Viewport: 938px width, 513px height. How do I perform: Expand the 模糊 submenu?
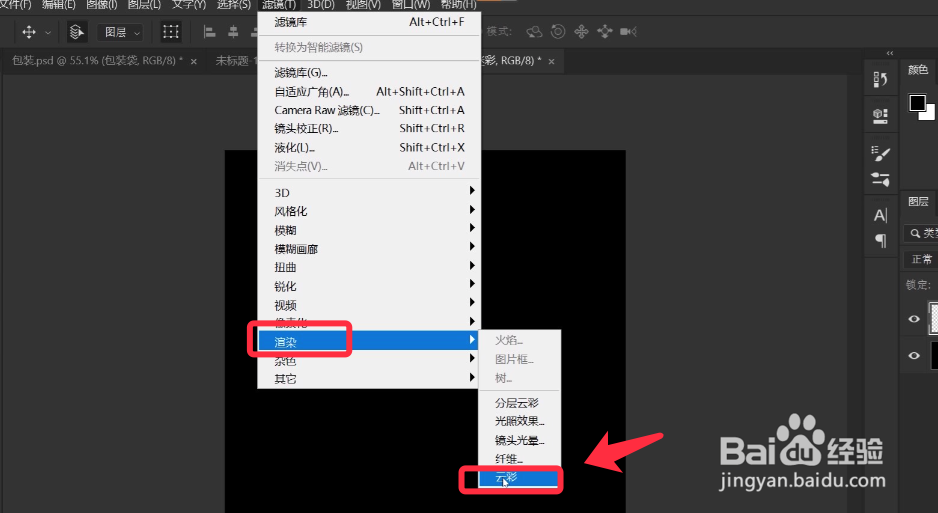tap(368, 230)
